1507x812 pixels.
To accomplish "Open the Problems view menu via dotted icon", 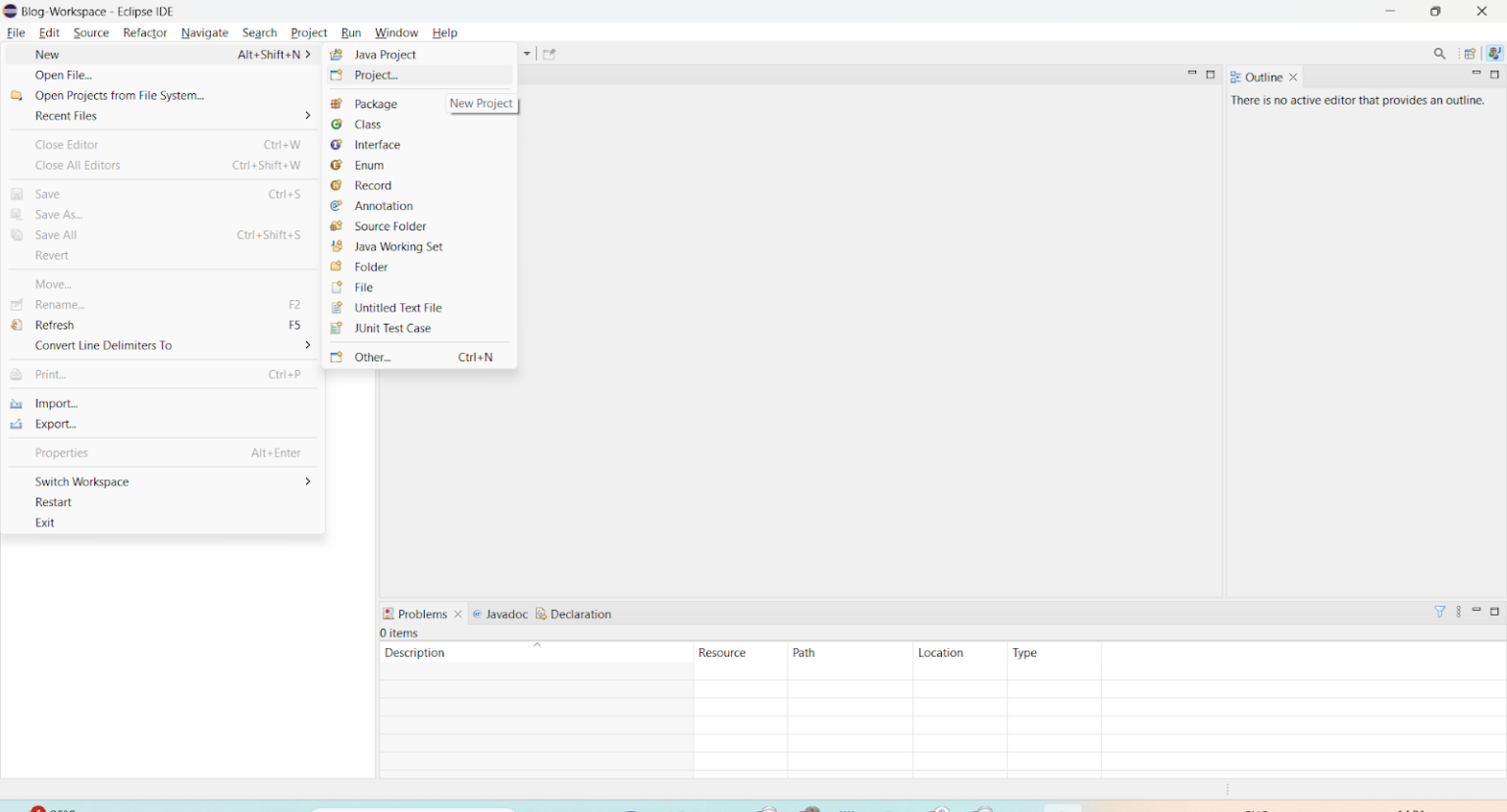I will tap(1458, 611).
